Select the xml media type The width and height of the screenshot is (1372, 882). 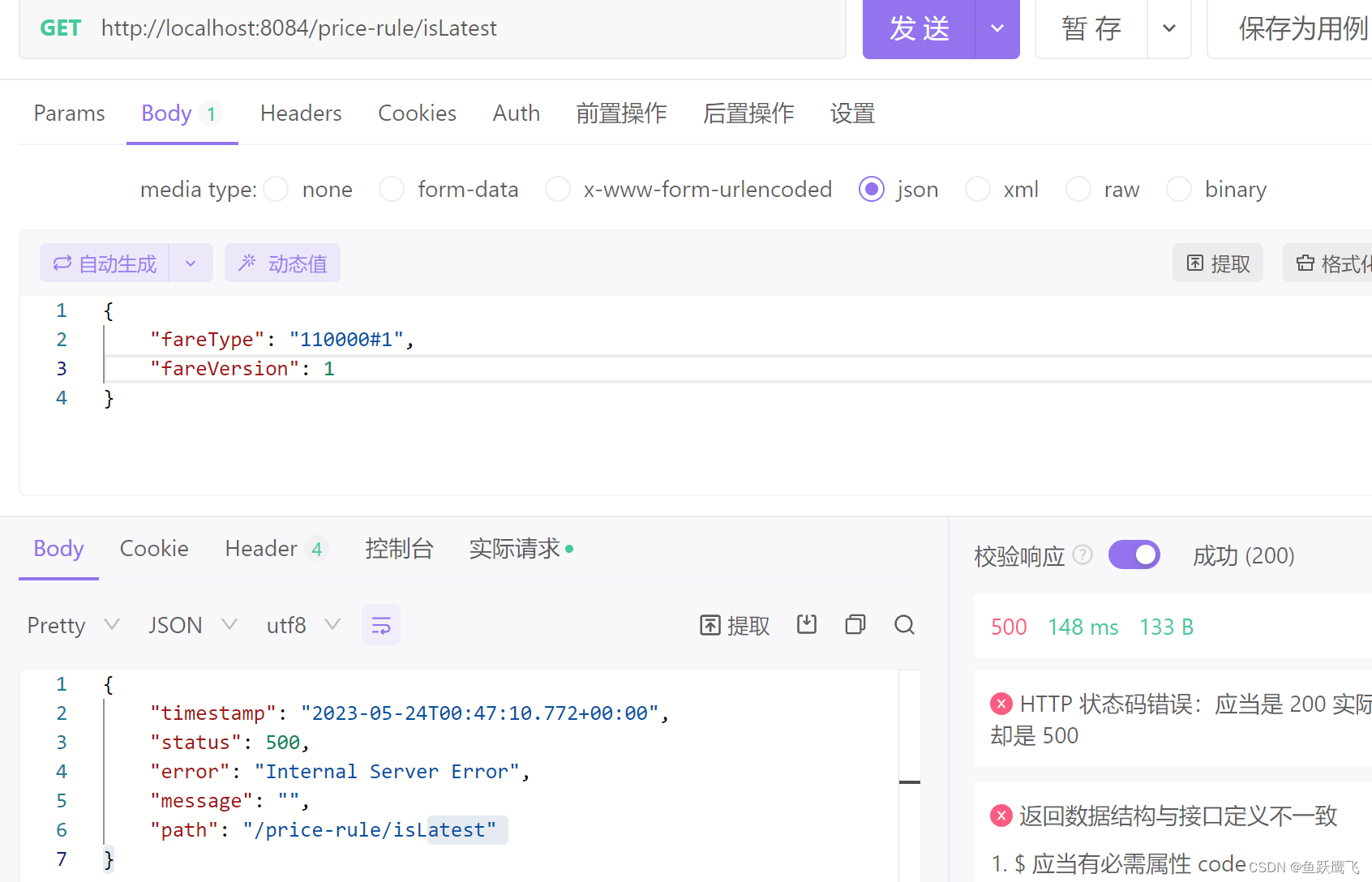[978, 189]
